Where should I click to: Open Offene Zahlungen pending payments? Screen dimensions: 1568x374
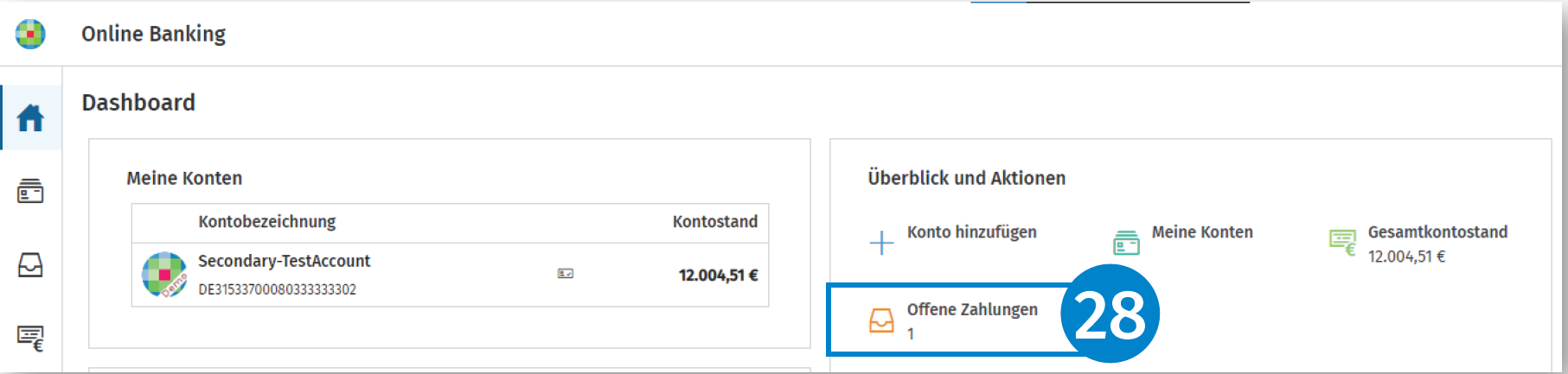click(x=972, y=309)
